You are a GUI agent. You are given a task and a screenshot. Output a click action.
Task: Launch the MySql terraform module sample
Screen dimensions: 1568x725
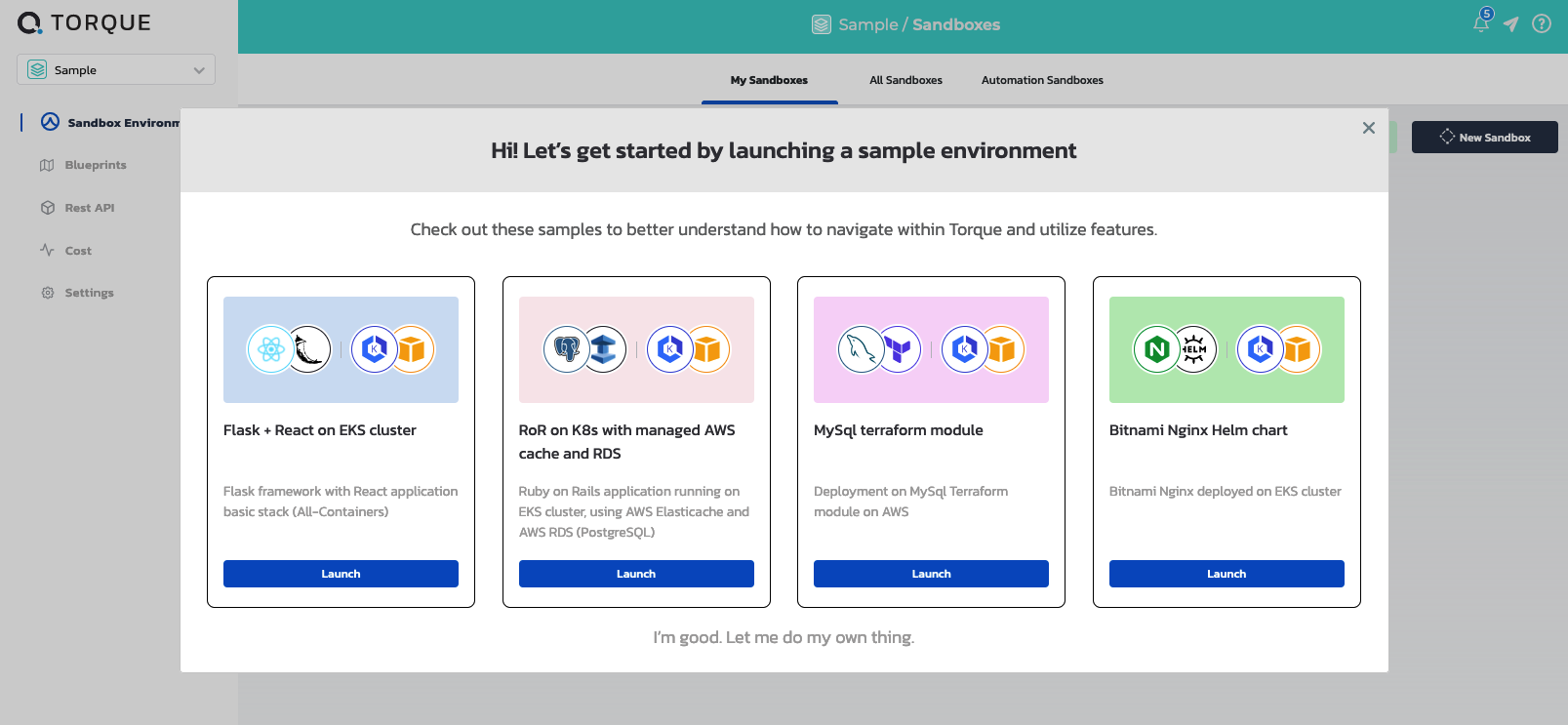(x=931, y=574)
